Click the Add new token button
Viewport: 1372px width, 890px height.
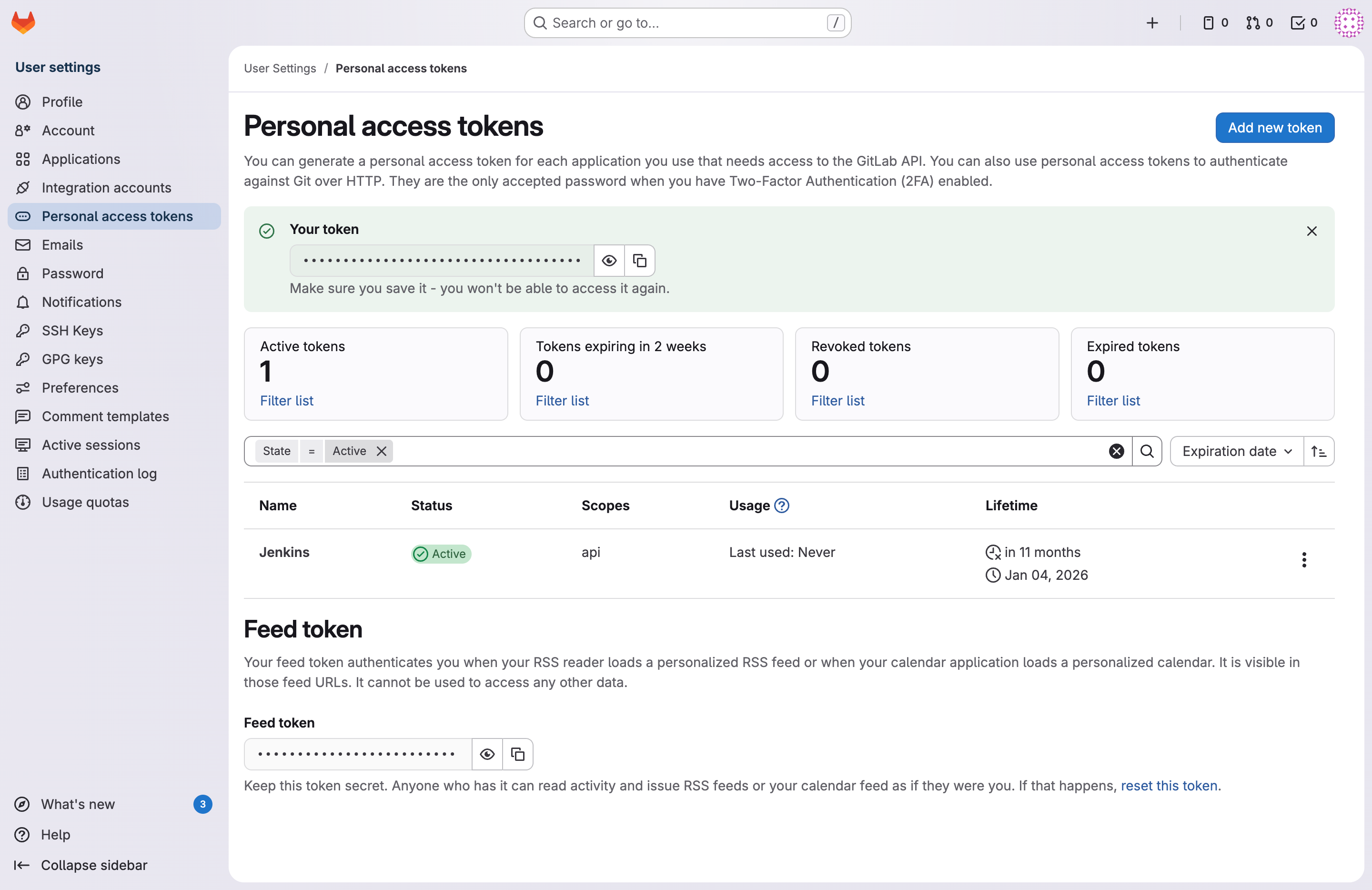pos(1274,127)
